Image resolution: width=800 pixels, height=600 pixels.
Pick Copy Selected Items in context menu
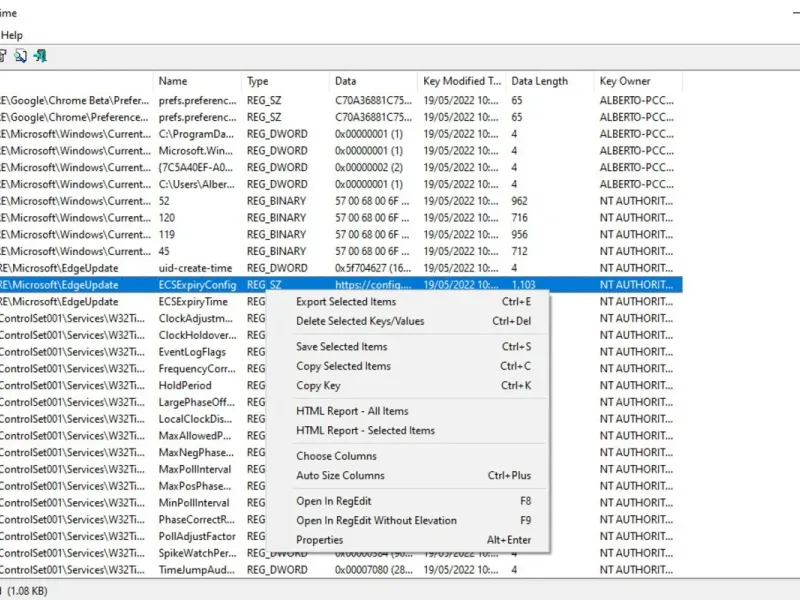(408, 366)
